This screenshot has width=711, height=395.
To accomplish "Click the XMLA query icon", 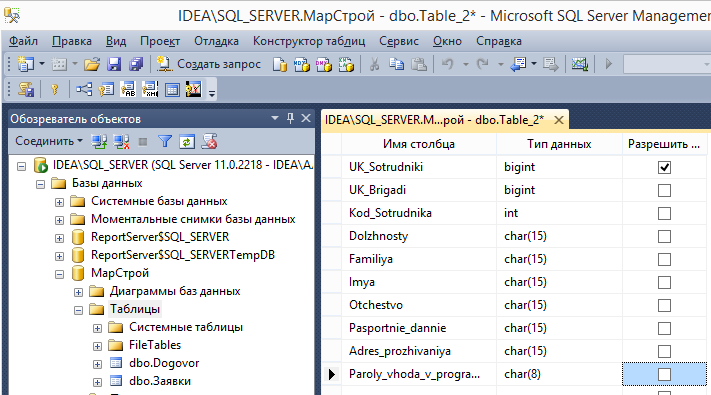I will click(346, 64).
